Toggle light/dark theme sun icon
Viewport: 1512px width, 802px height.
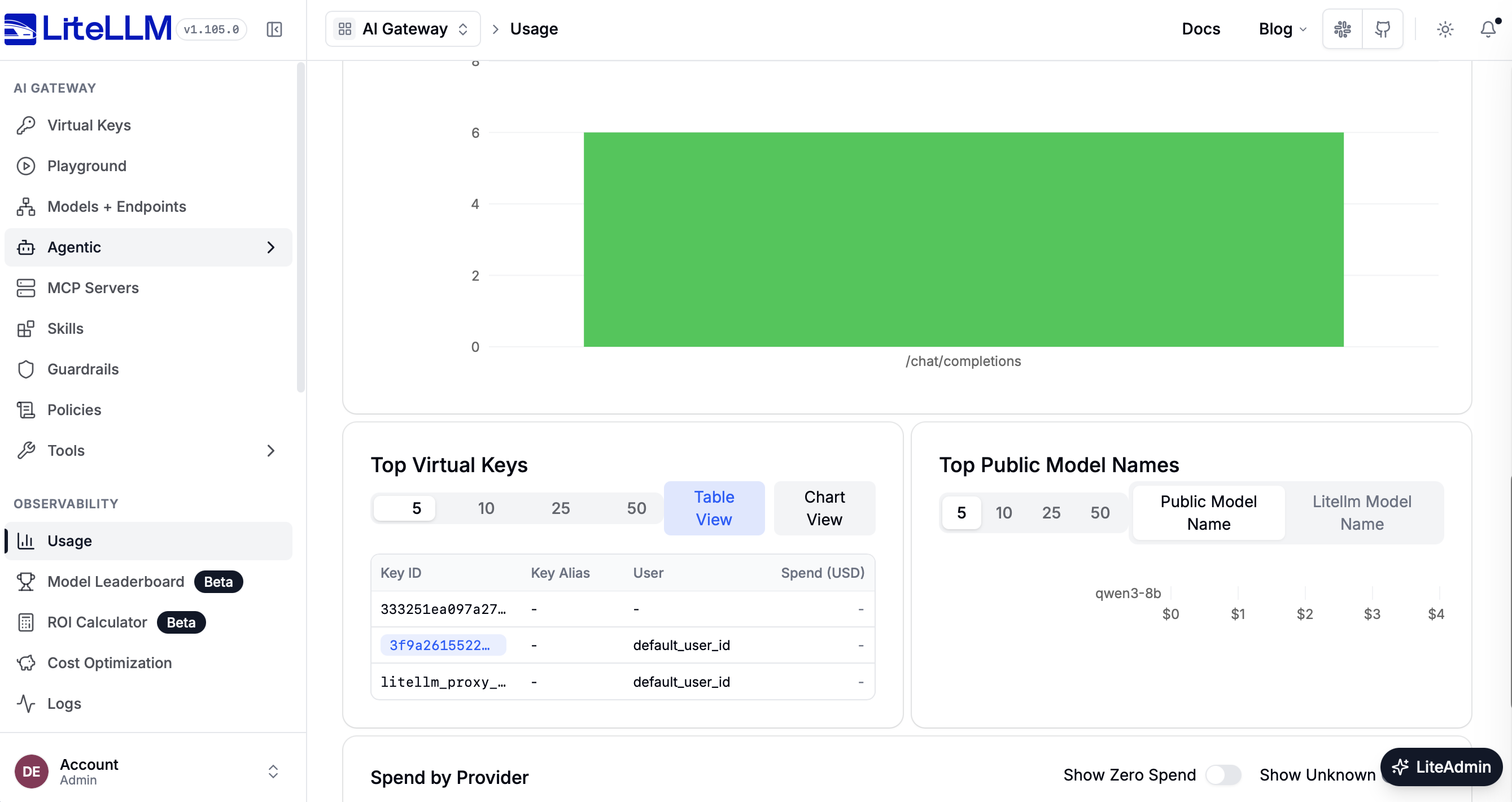point(1445,29)
